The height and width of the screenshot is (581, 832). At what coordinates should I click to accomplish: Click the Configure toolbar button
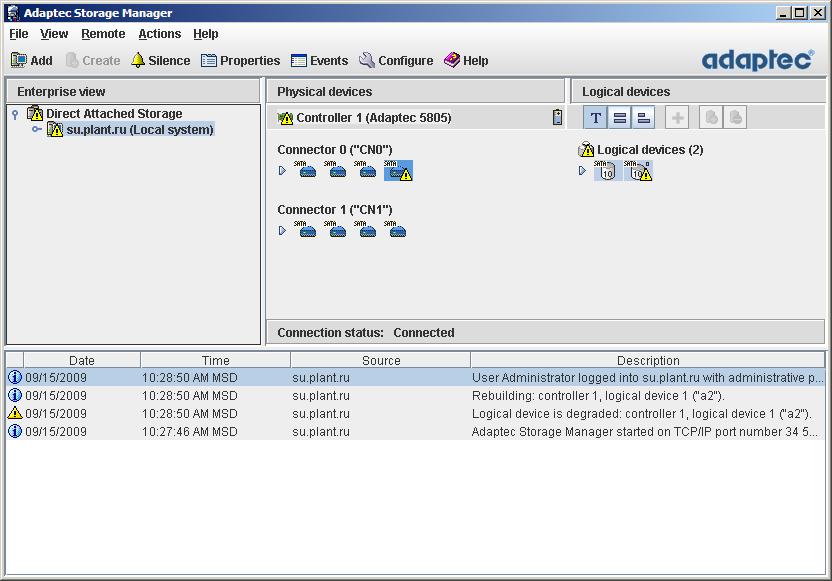(396, 60)
